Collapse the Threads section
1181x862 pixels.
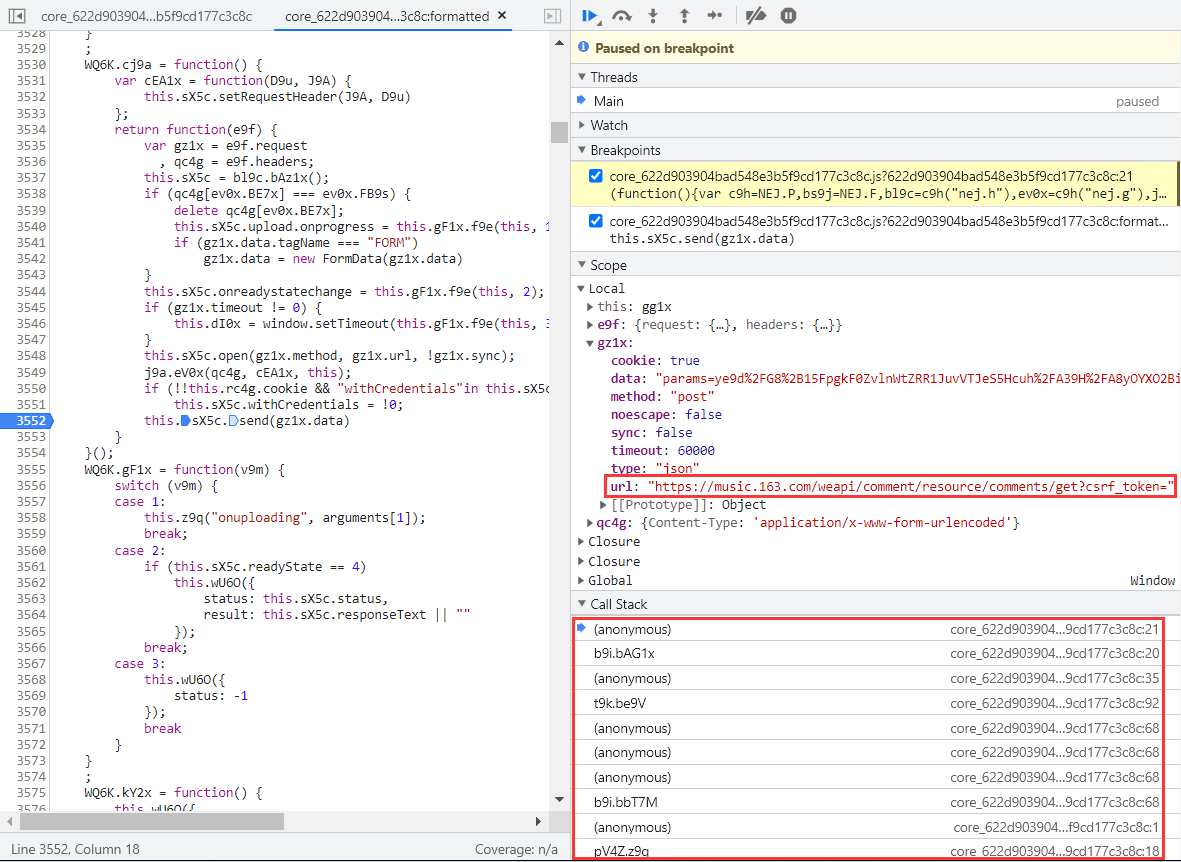(613, 77)
